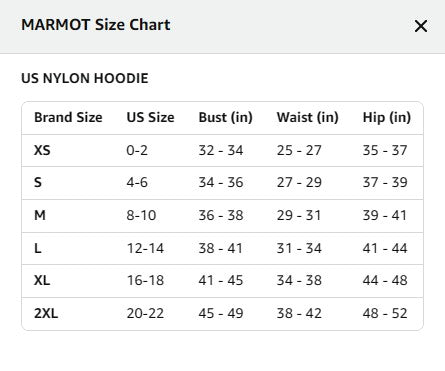Click the bust value 38 - 41
This screenshot has height=371, width=445.
click(x=220, y=248)
